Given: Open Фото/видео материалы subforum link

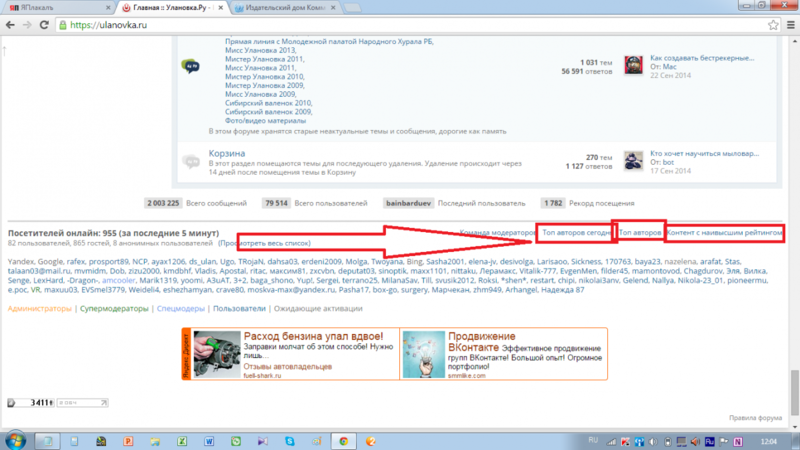Looking at the screenshot, I should click(x=265, y=120).
